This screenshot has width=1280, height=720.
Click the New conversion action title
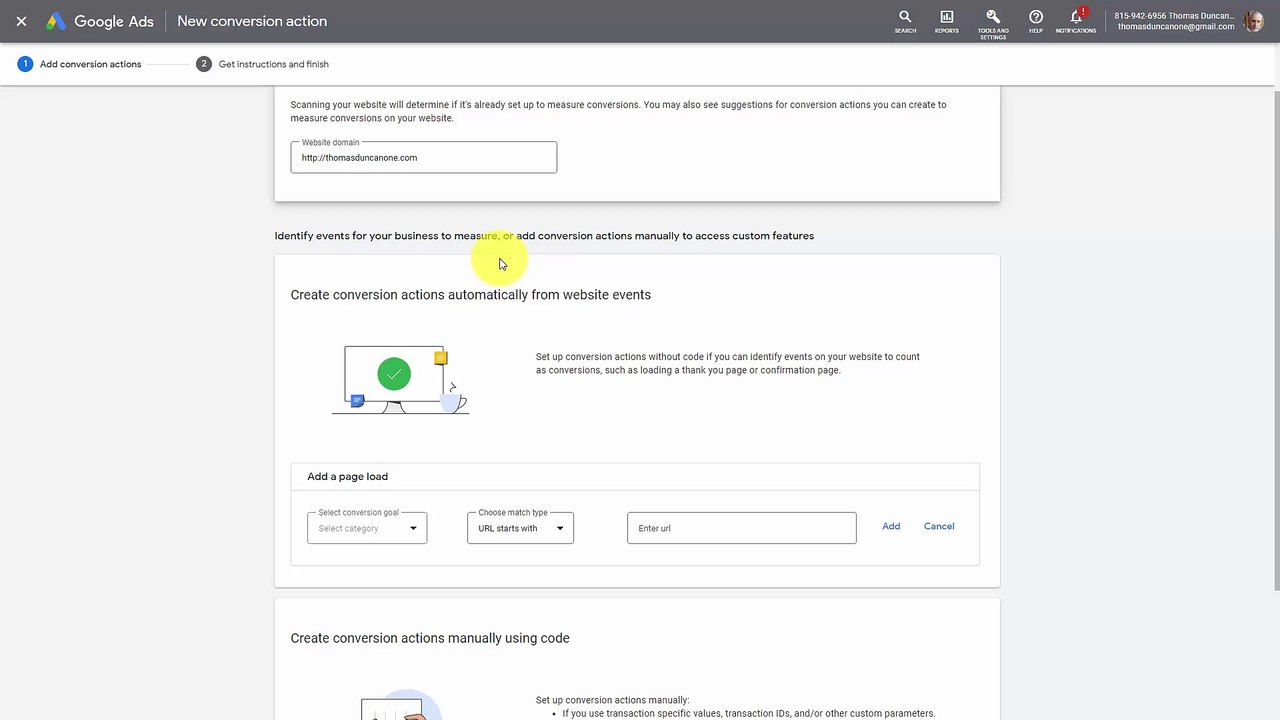pyautogui.click(x=252, y=21)
